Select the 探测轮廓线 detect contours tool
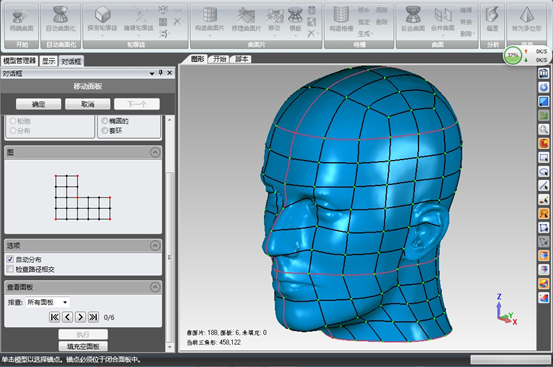Viewport: 553px width, 367px height. (102, 19)
